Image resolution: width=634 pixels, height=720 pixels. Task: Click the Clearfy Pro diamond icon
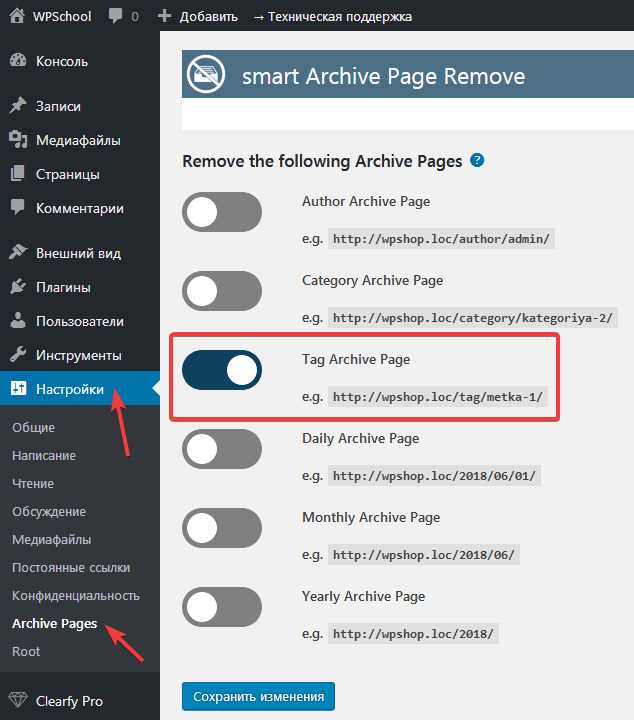tap(18, 701)
